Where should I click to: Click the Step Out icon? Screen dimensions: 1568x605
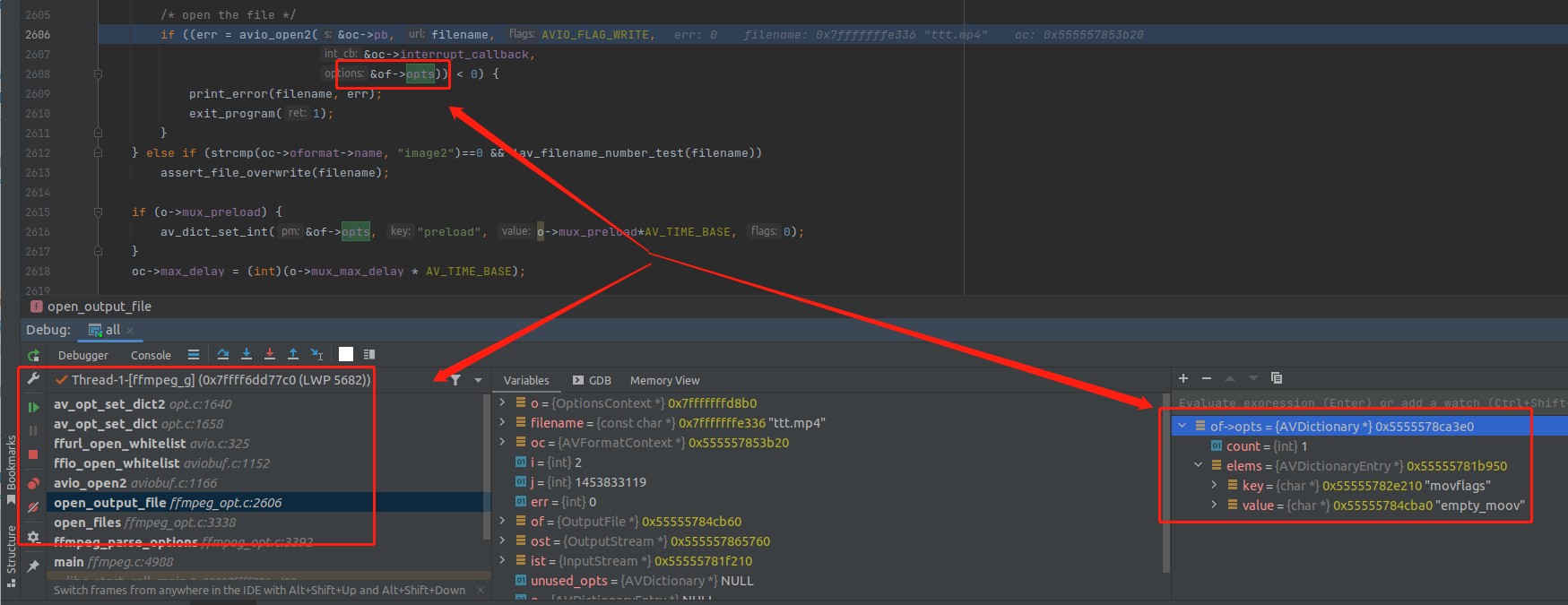293,355
